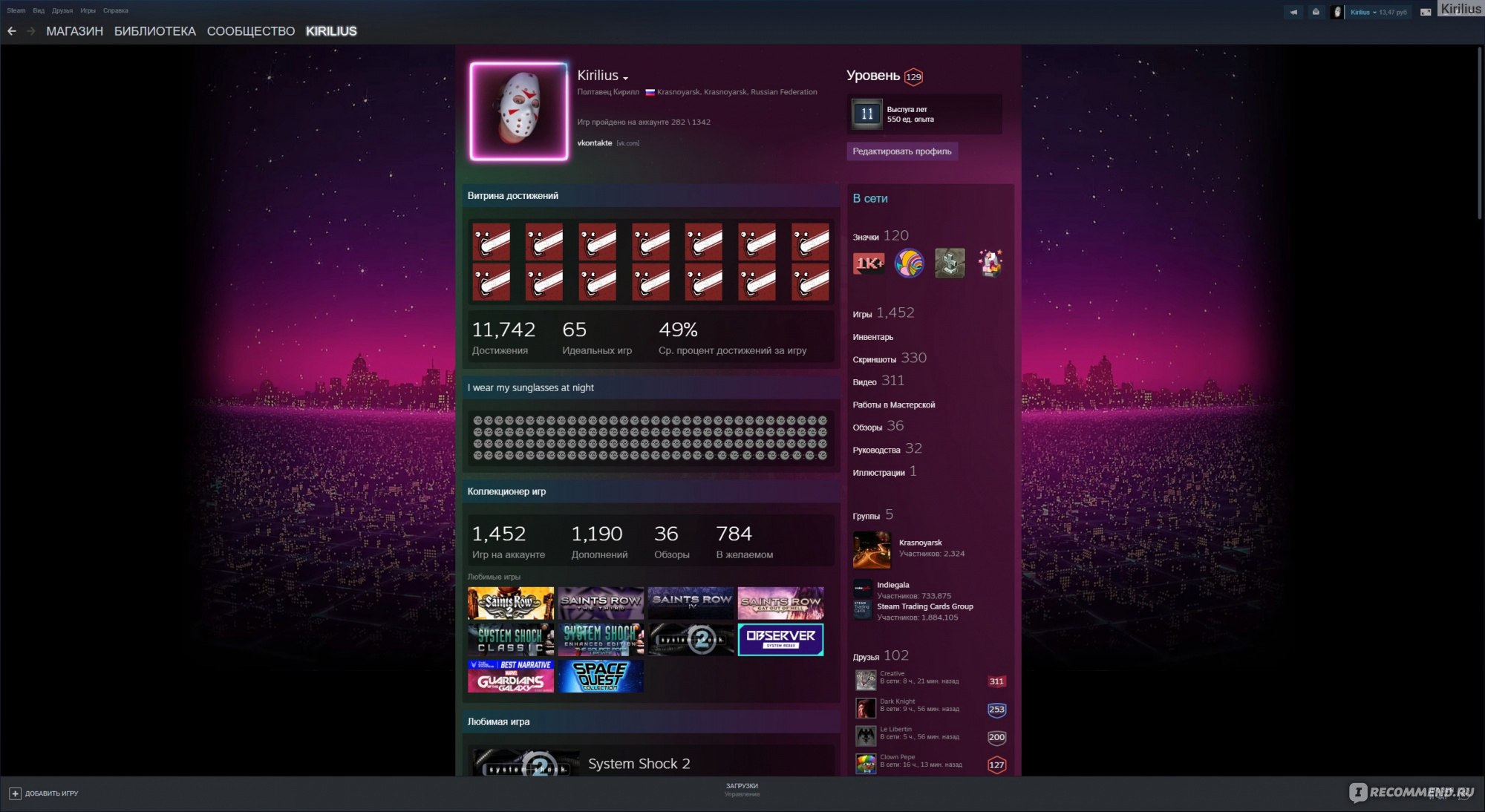Click the plus icon to add a game
This screenshot has width=1485, height=812.
click(x=15, y=793)
